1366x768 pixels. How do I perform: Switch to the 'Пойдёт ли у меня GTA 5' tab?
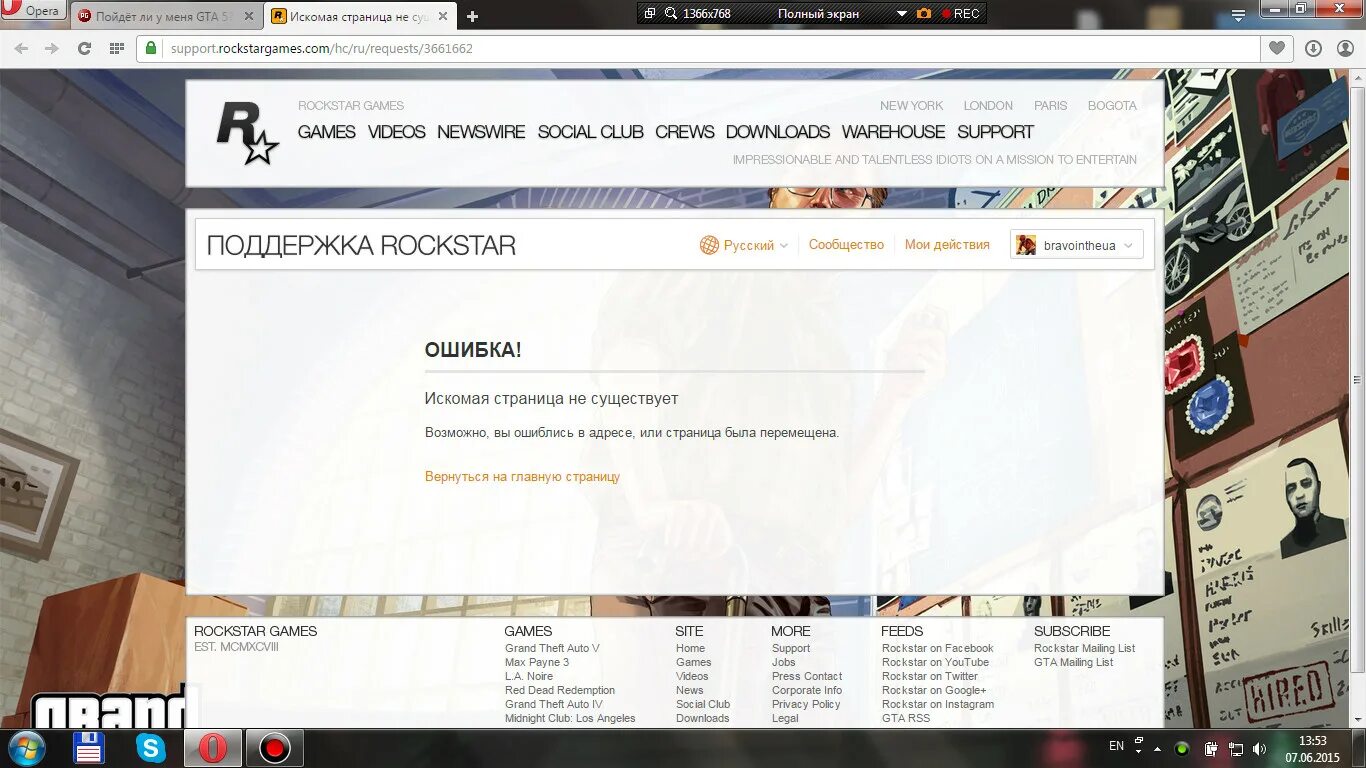point(167,16)
